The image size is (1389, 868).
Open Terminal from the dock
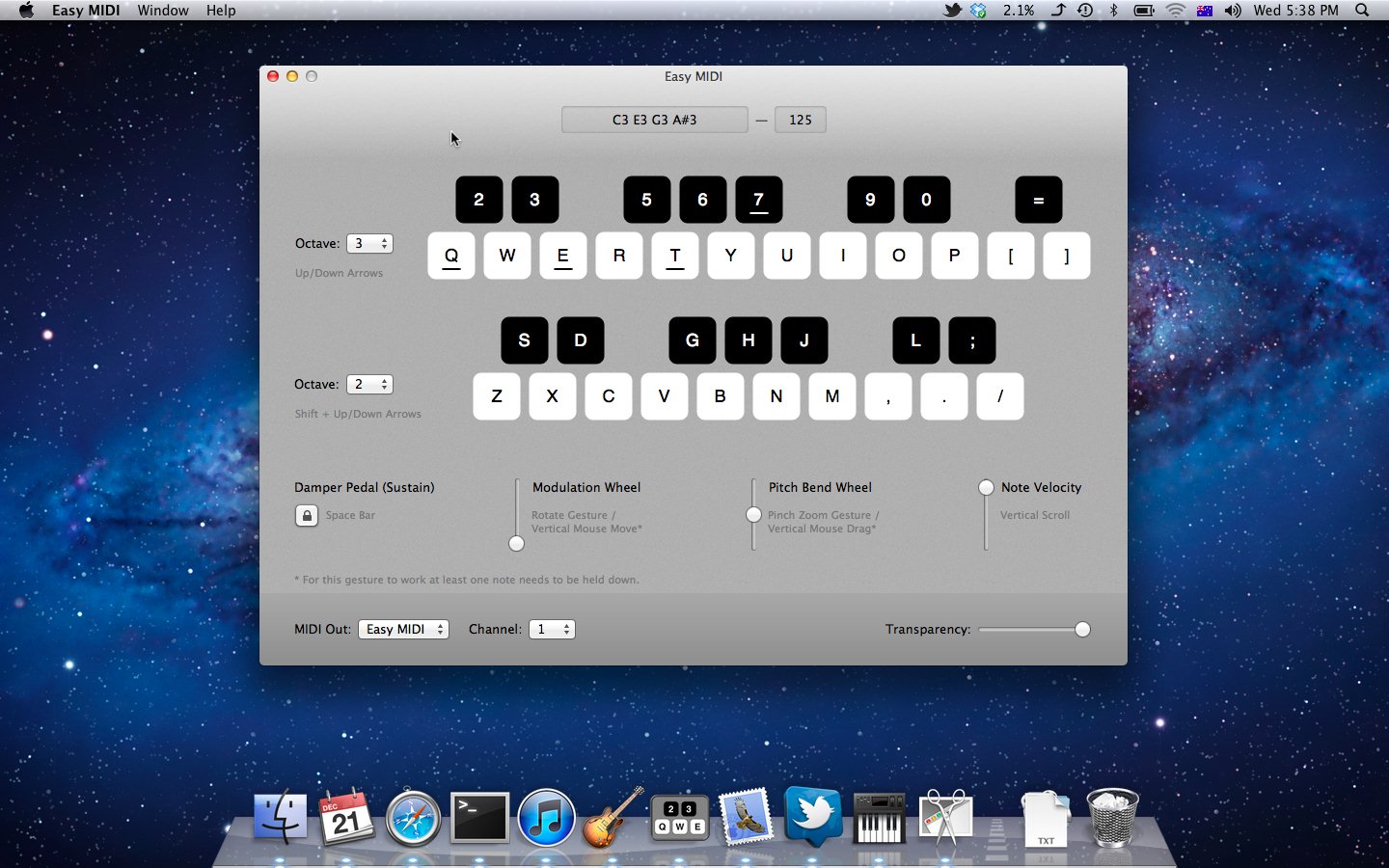pyautogui.click(x=479, y=818)
